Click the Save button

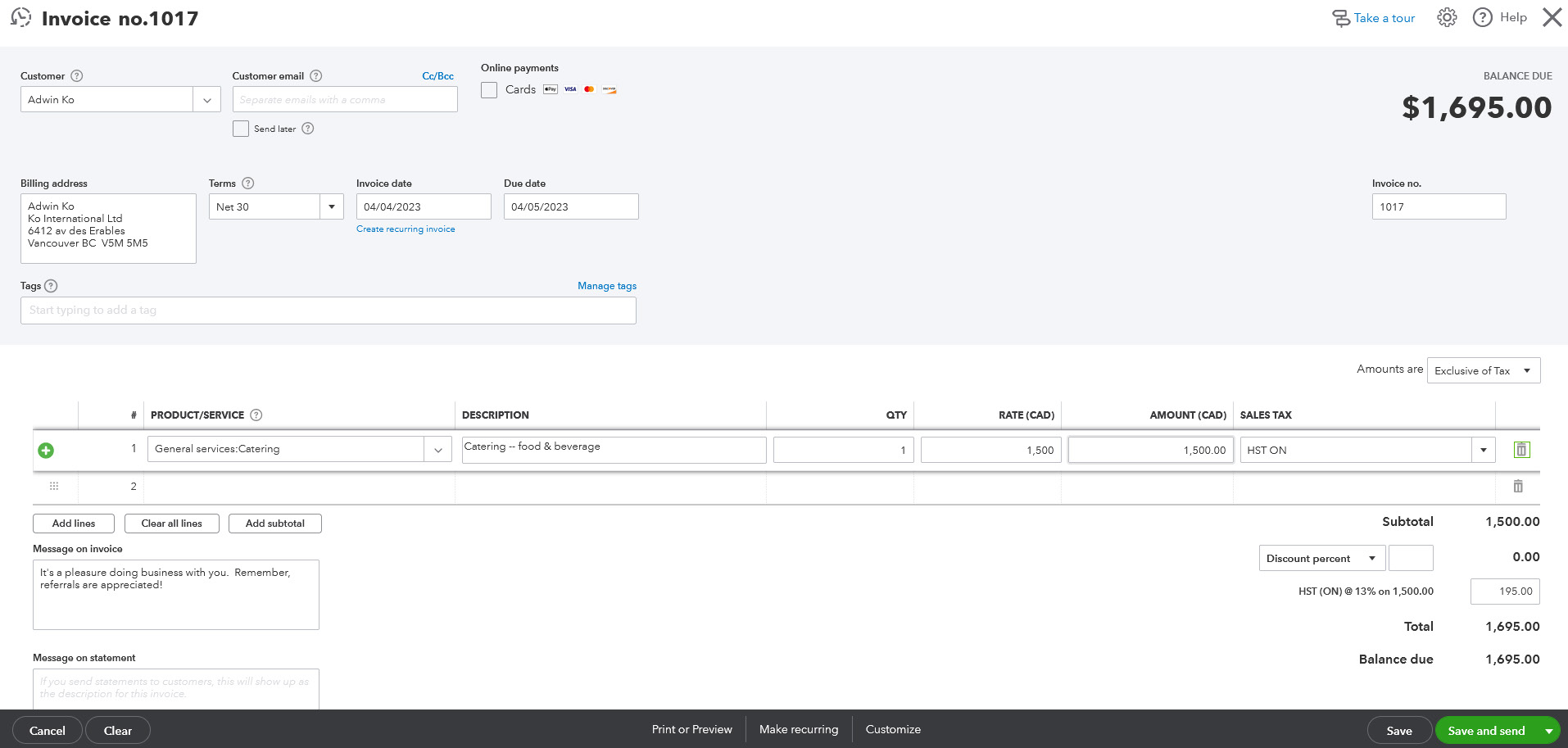(x=1399, y=731)
